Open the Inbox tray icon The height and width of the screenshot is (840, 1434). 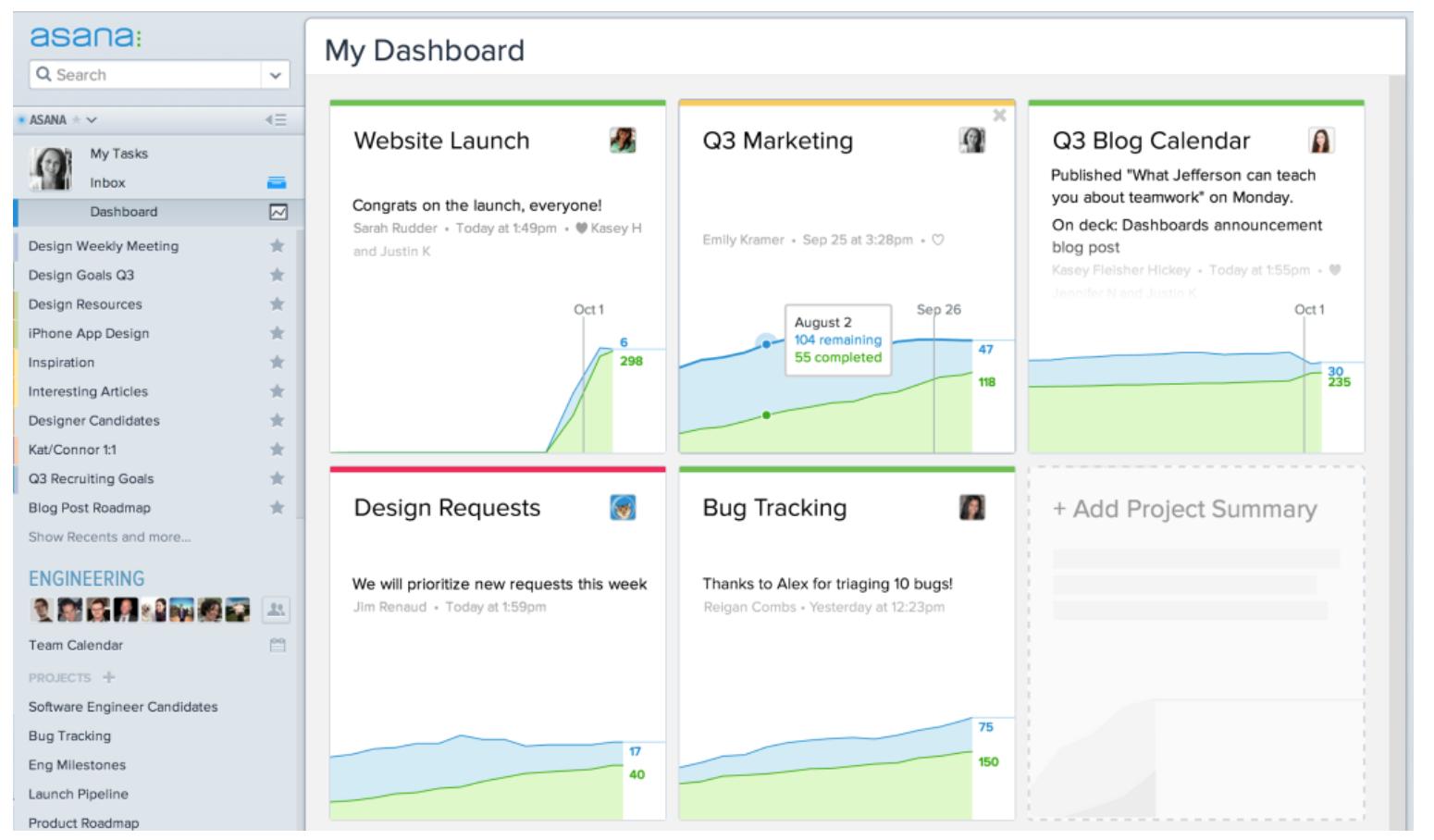click(x=277, y=183)
